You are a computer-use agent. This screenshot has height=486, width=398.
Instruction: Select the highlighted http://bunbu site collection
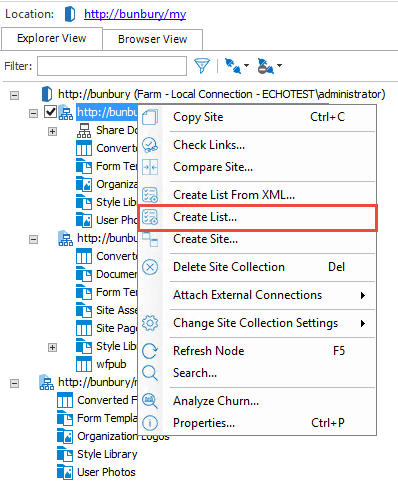coord(107,112)
